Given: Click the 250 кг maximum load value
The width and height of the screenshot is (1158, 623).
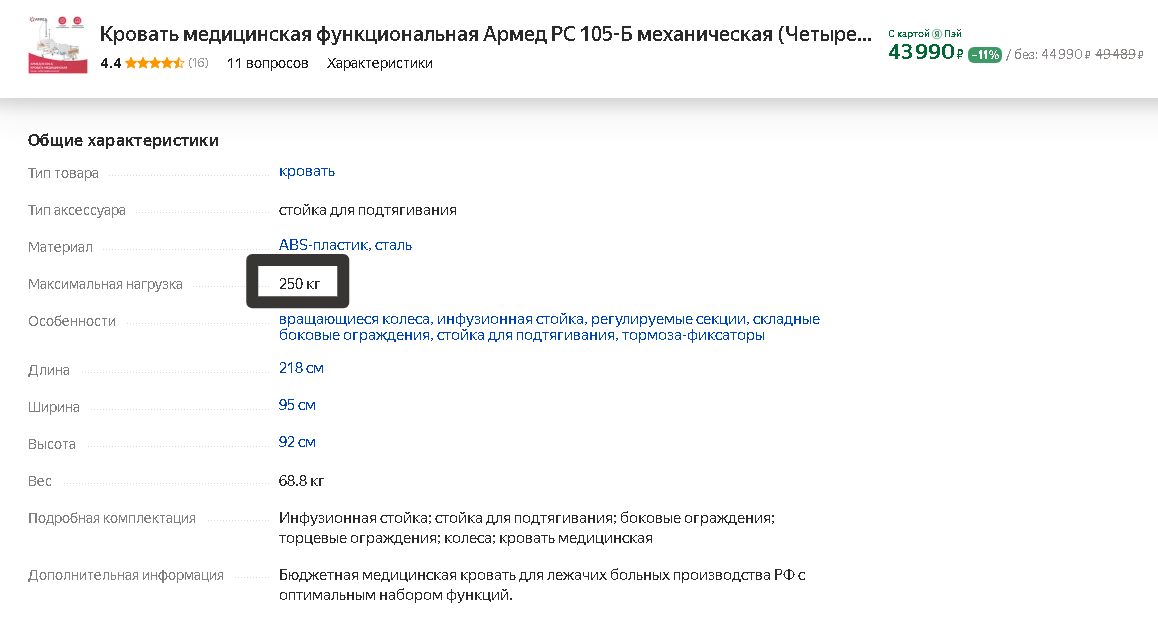Looking at the screenshot, I should [x=299, y=283].
